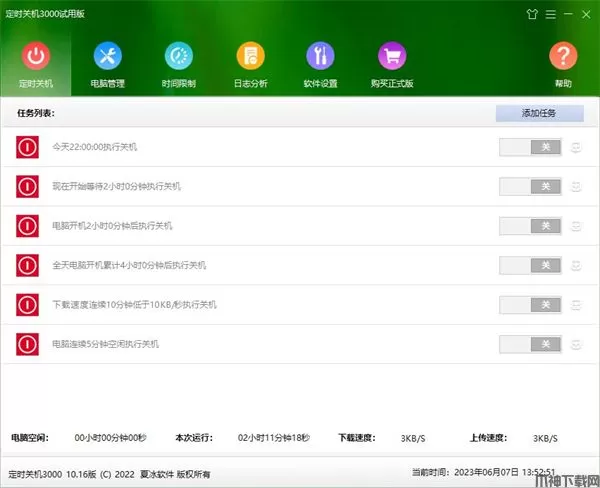Toggle the switch for 今天22:00:00执行关机
600x488 pixels.
pyautogui.click(x=530, y=147)
